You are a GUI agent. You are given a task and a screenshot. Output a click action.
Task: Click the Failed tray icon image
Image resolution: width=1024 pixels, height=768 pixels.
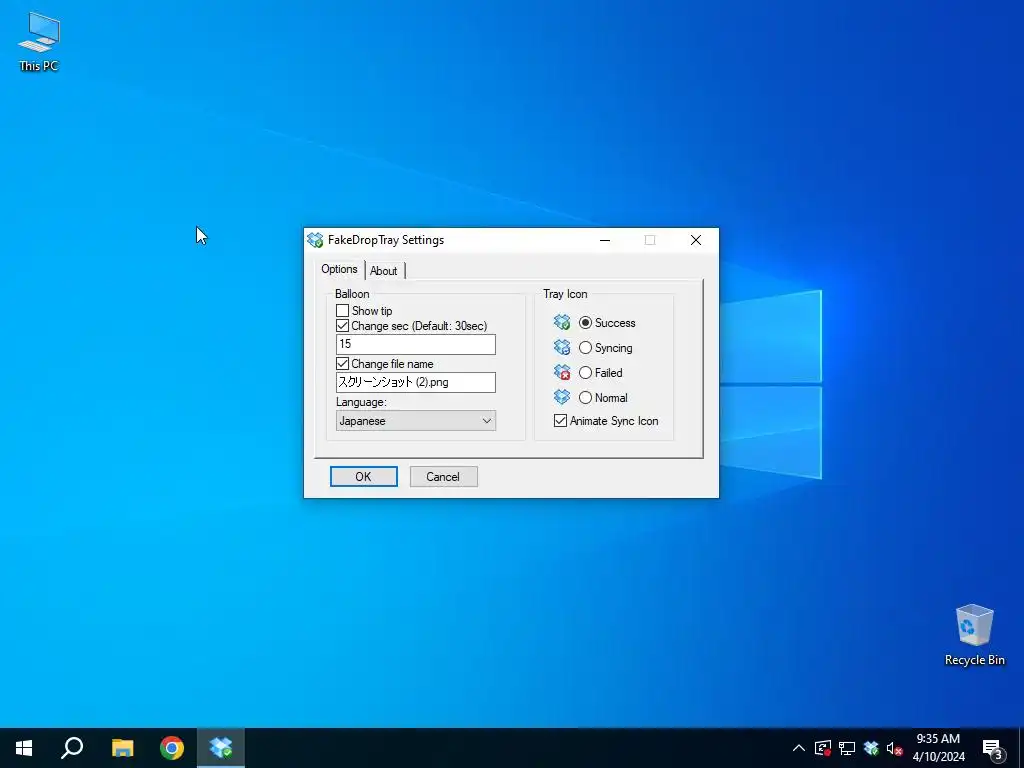click(x=562, y=372)
